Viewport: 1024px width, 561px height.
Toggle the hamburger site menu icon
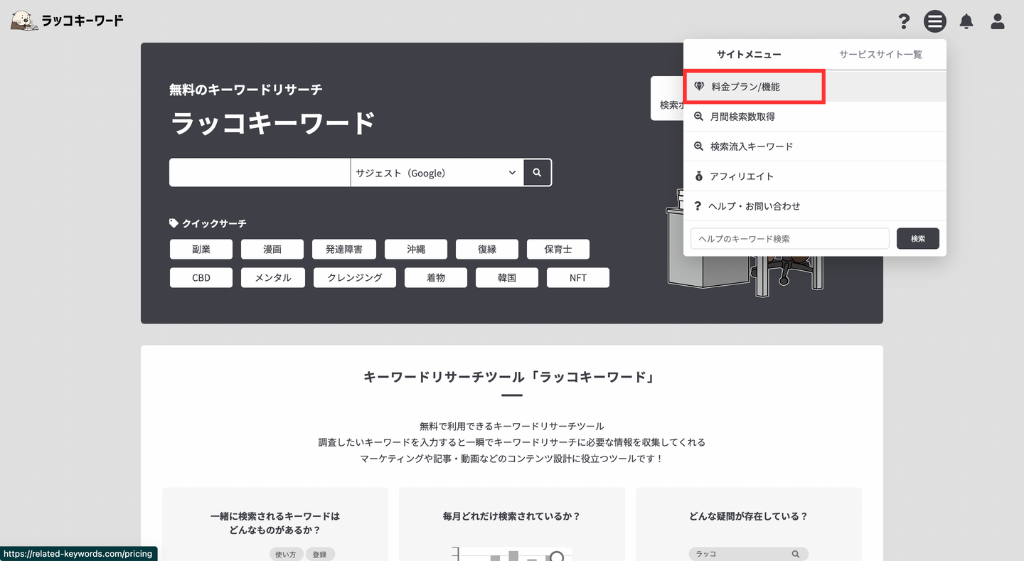point(935,22)
